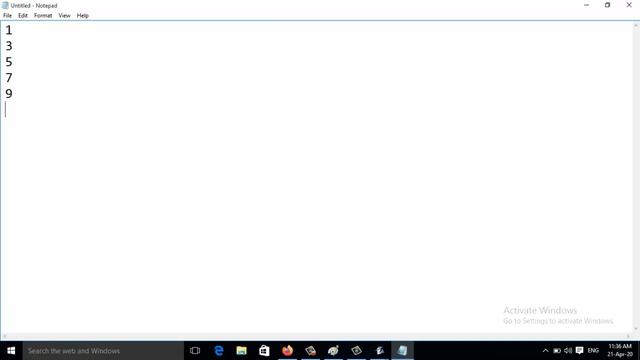Open the Help menu
The image size is (640, 360).
pyautogui.click(x=82, y=16)
